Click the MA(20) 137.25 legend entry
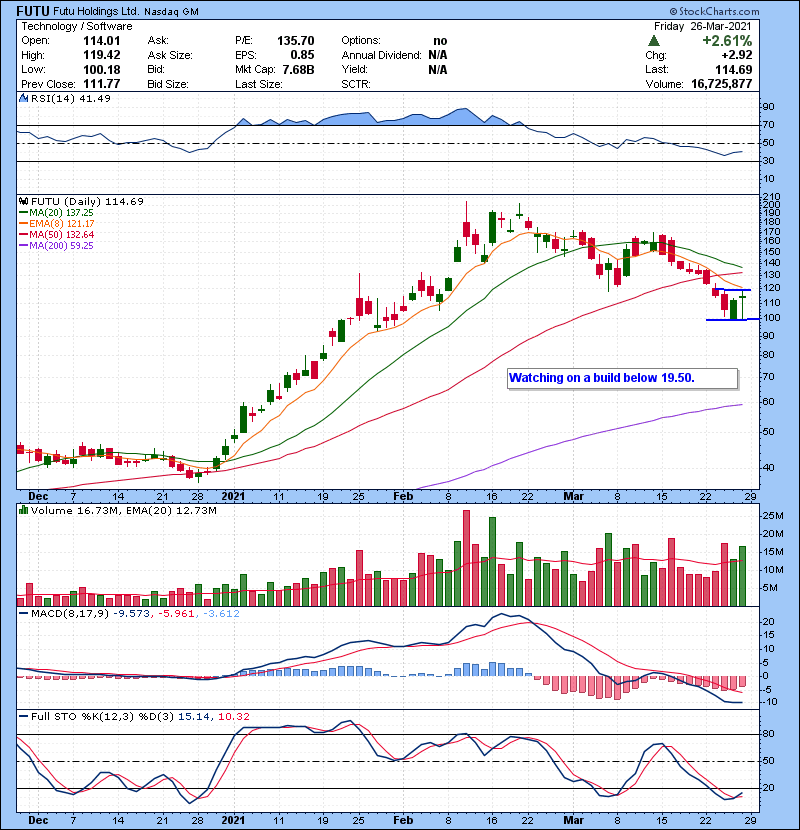Image resolution: width=800 pixels, height=830 pixels. click(56, 212)
